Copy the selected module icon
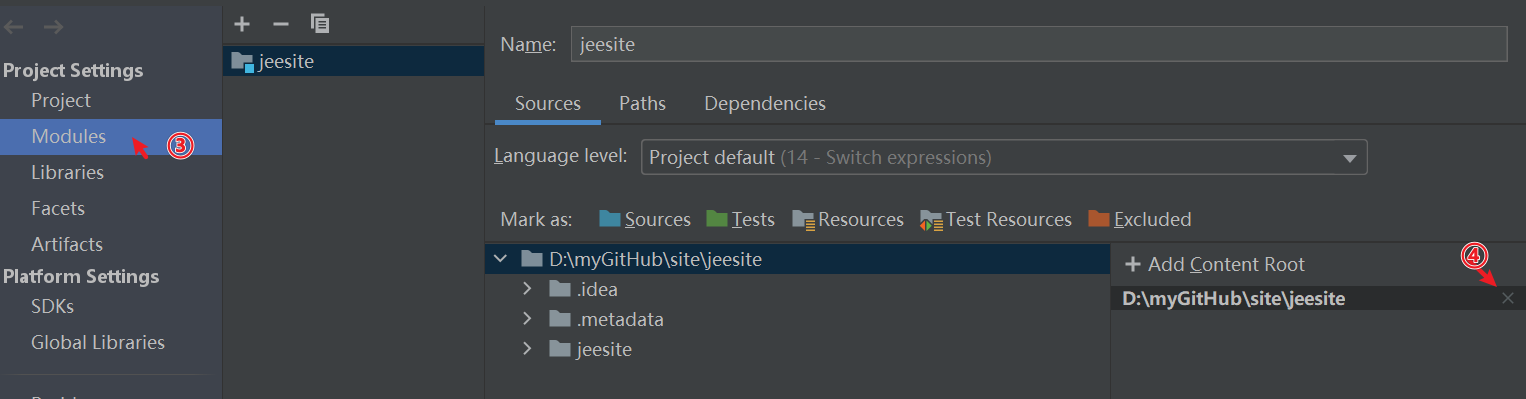1526x399 pixels. [x=320, y=23]
